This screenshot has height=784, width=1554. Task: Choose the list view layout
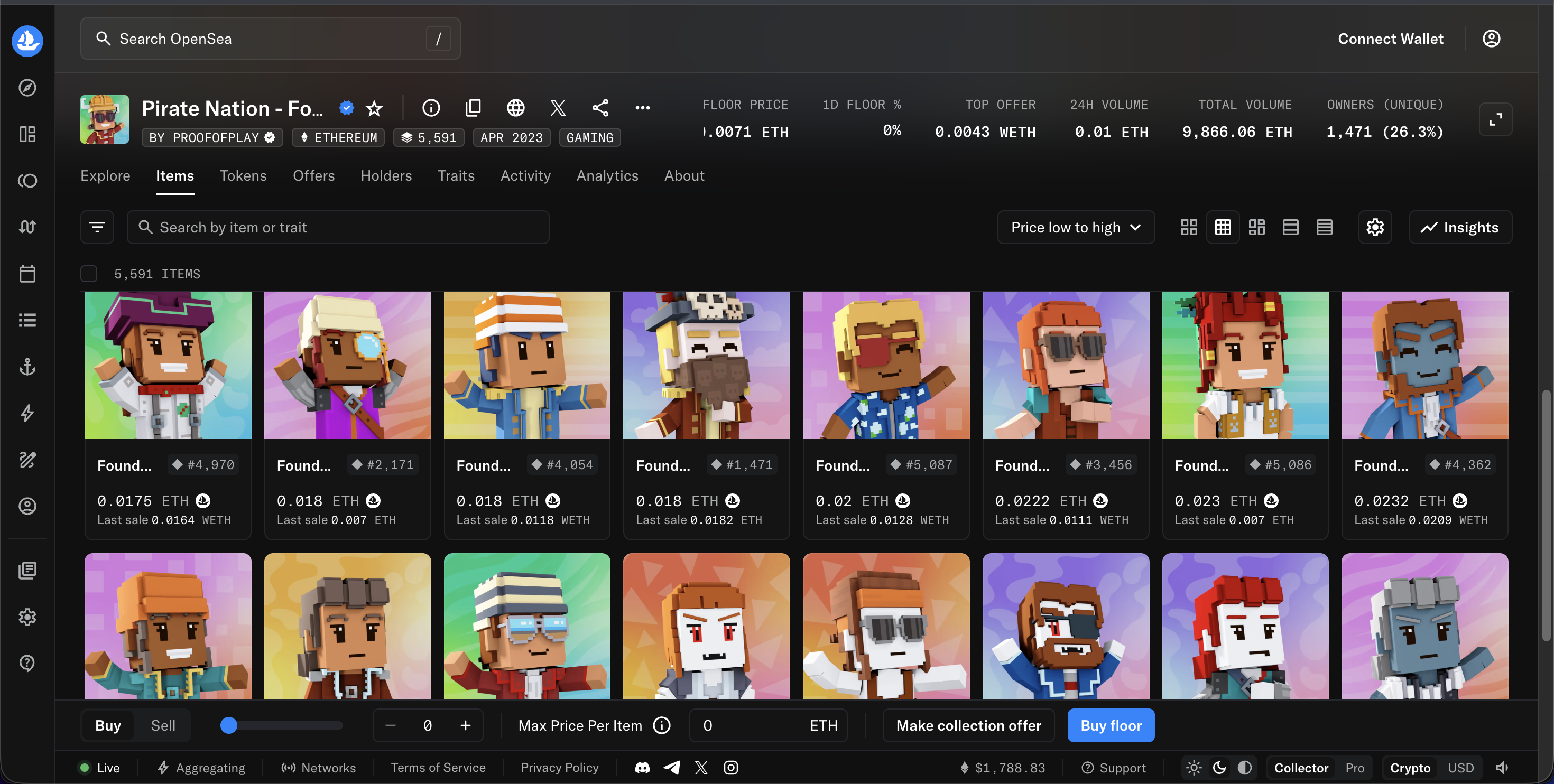pos(1290,227)
